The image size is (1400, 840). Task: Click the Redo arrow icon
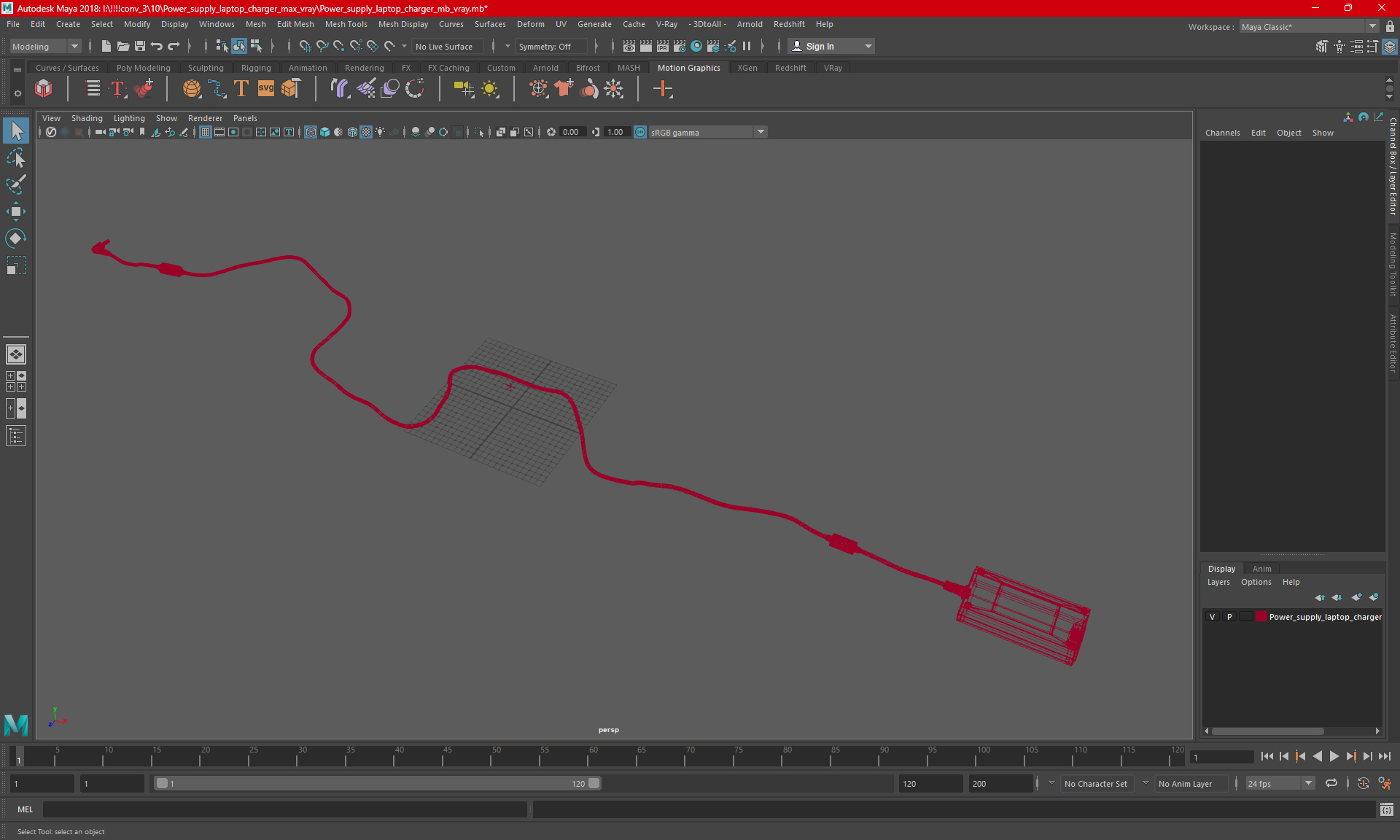174,46
